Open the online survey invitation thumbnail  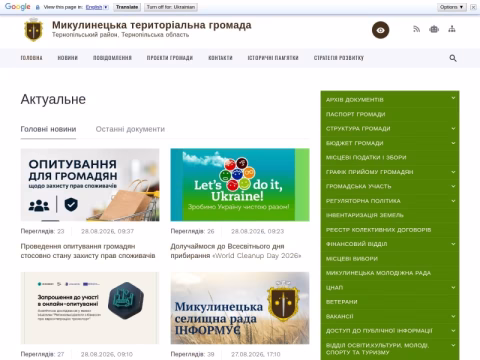pos(90,308)
